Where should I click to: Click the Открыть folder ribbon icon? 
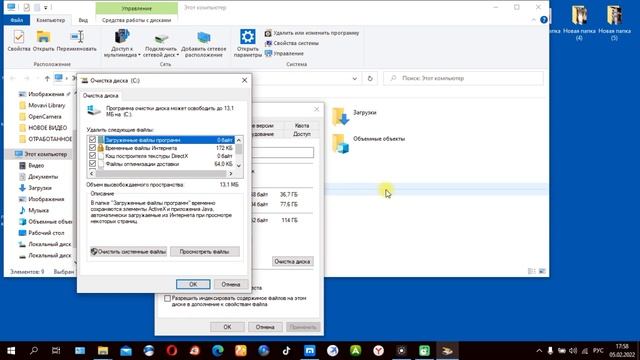click(43, 41)
